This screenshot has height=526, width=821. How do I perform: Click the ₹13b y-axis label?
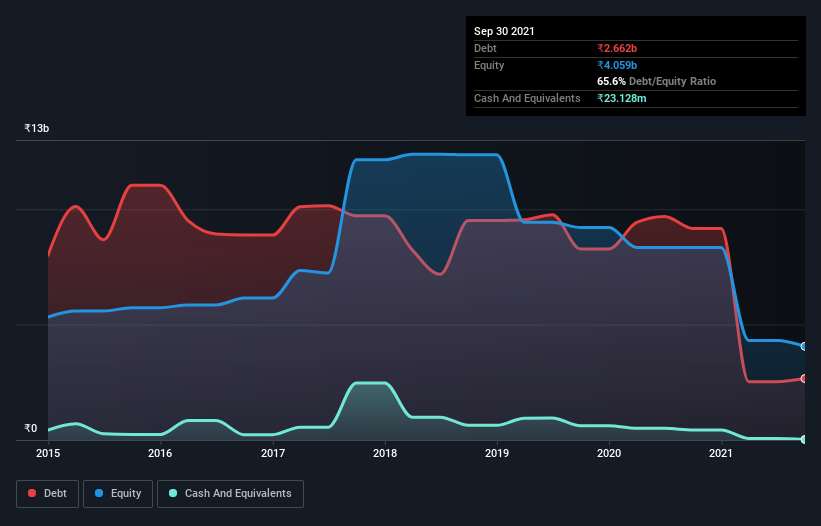pos(37,128)
